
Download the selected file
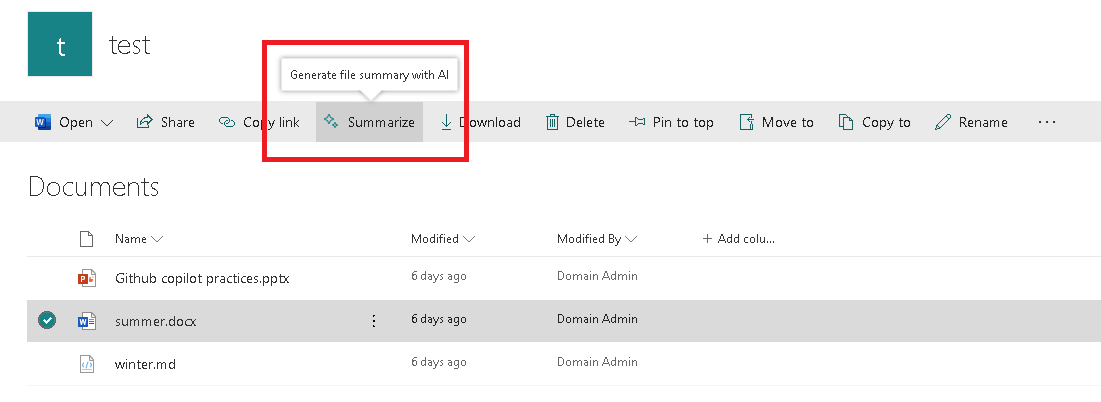coord(480,122)
